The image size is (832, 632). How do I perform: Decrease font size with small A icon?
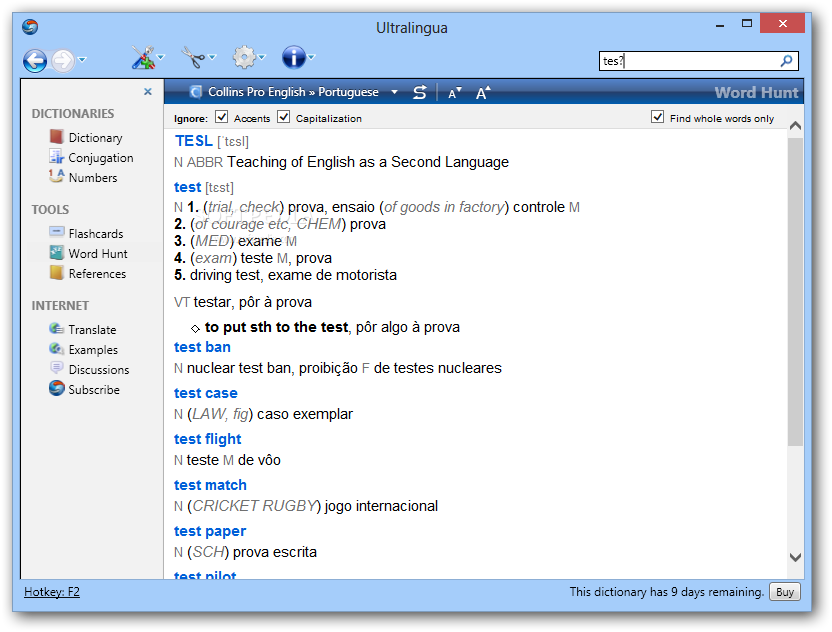(x=455, y=93)
